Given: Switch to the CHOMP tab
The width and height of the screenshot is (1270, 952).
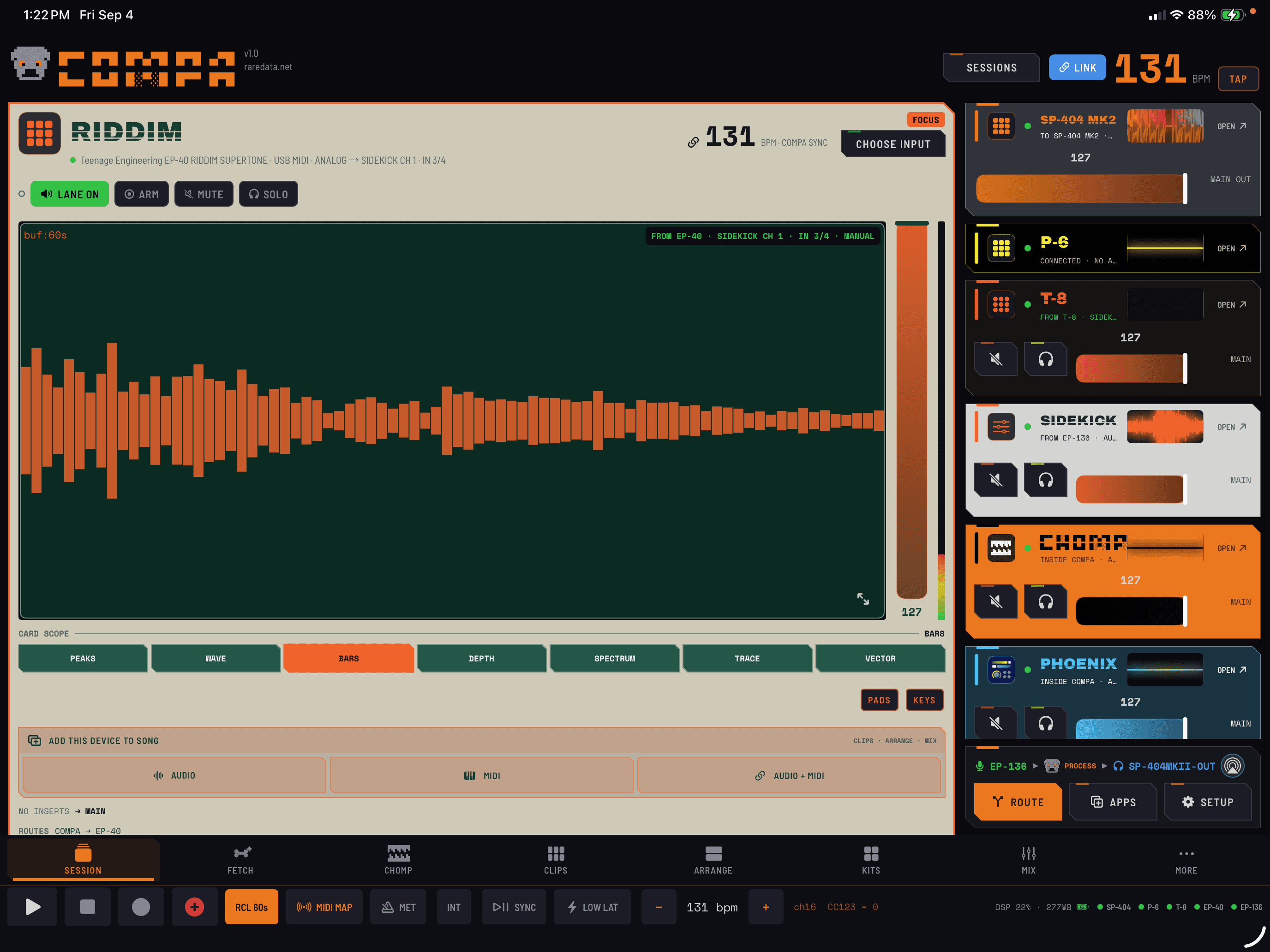Looking at the screenshot, I should (x=398, y=860).
